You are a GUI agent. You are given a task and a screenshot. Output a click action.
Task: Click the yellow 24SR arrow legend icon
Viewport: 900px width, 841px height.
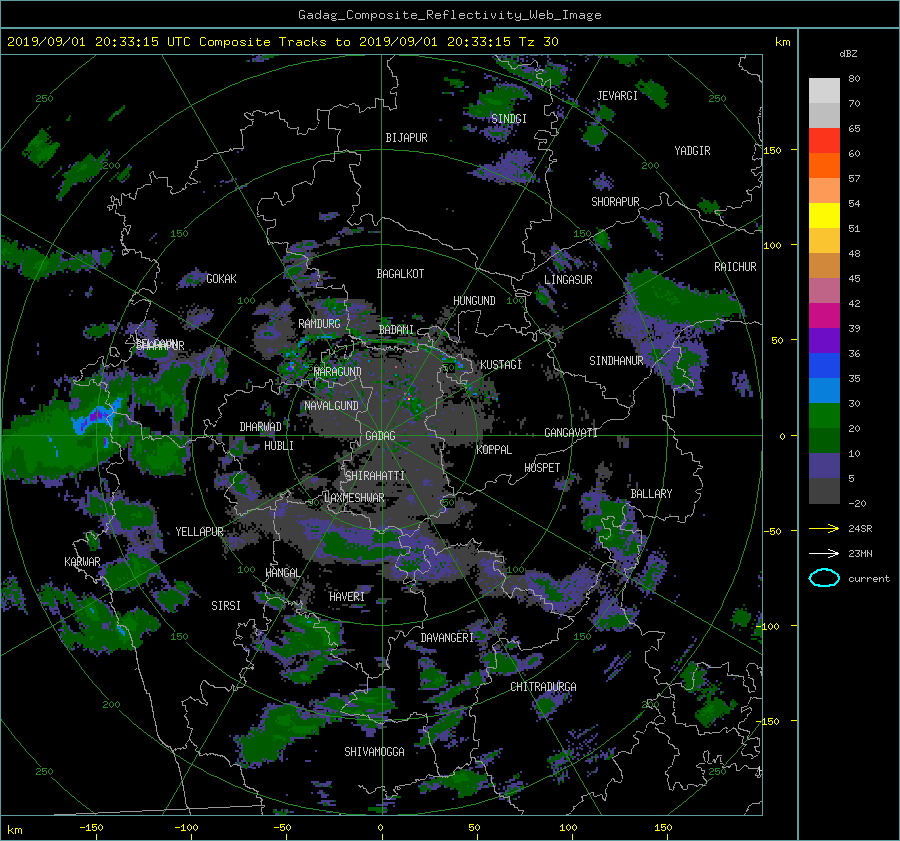coord(824,528)
